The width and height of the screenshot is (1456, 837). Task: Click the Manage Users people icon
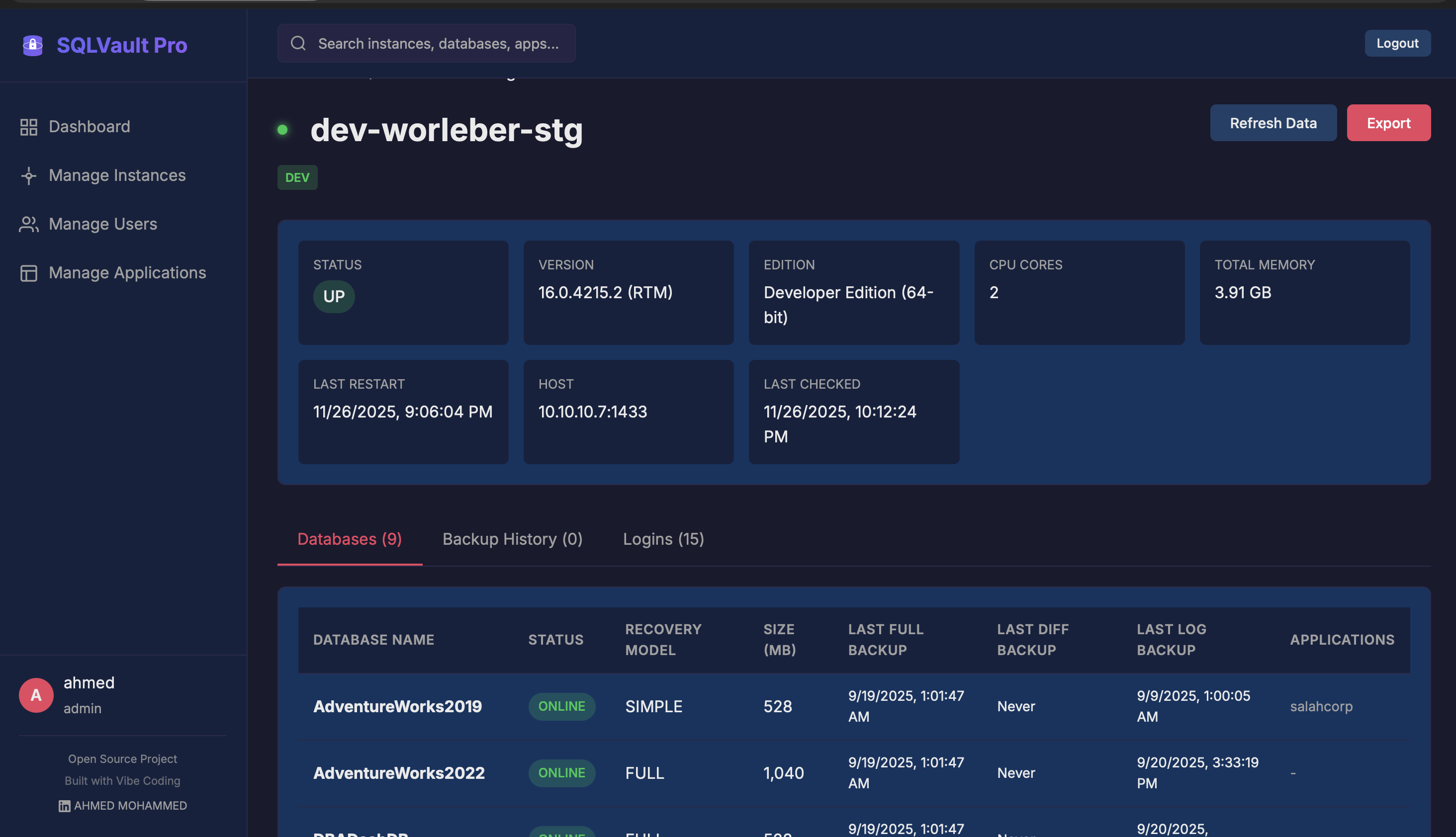click(29, 224)
